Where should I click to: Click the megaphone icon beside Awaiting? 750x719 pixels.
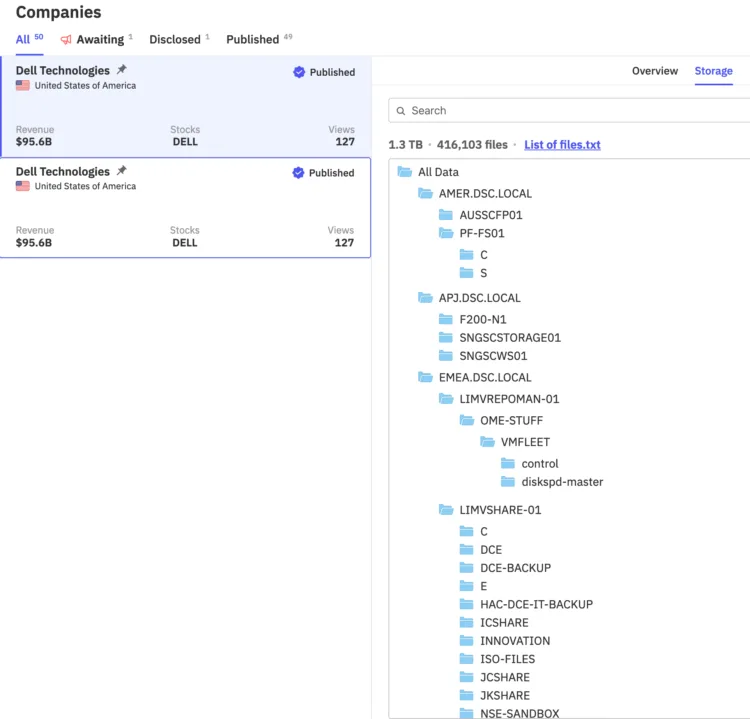pyautogui.click(x=66, y=39)
